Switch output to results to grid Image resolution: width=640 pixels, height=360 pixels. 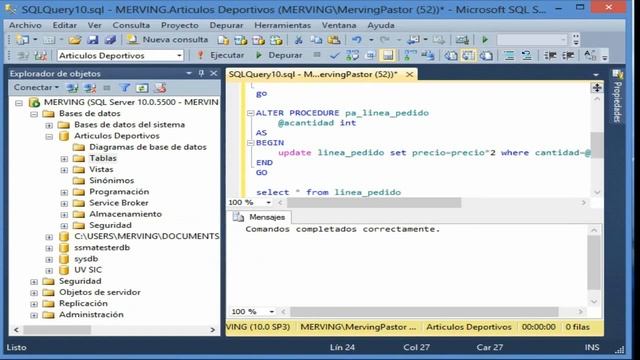pyautogui.click(x=468, y=56)
